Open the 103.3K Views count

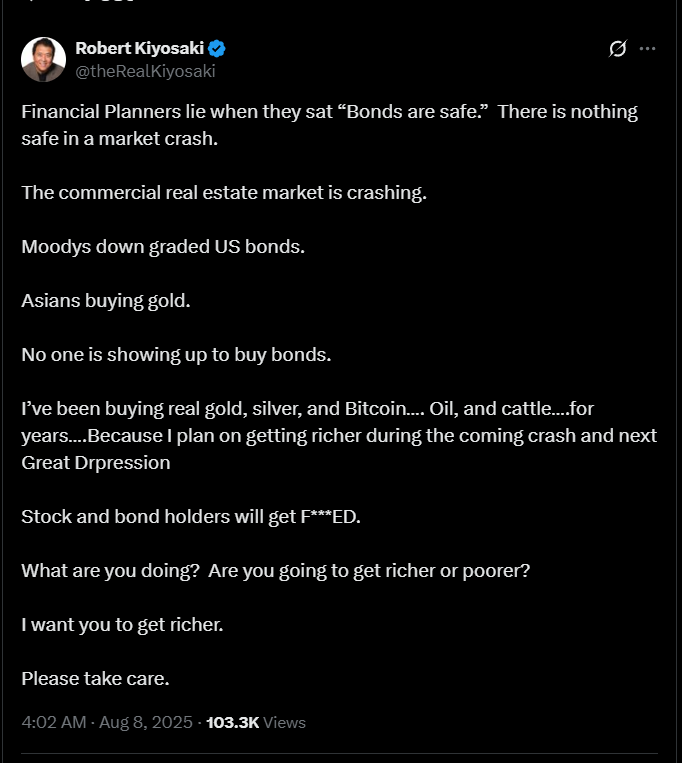[x=256, y=723]
